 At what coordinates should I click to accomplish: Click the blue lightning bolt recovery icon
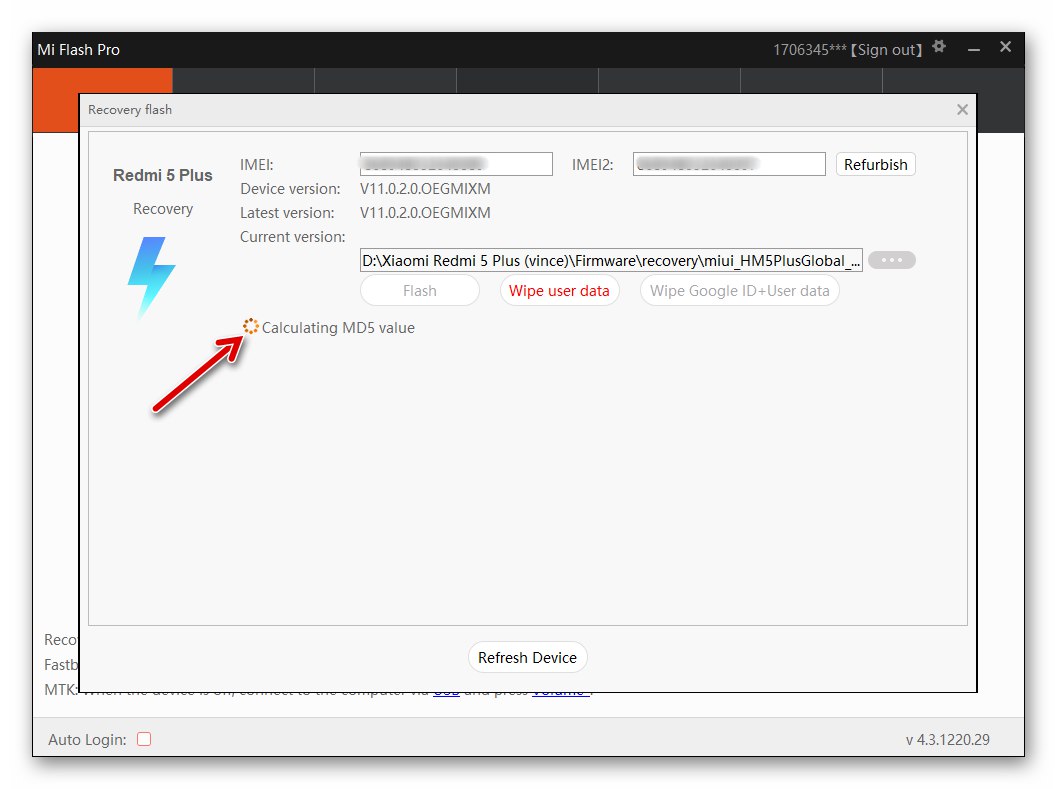[151, 277]
